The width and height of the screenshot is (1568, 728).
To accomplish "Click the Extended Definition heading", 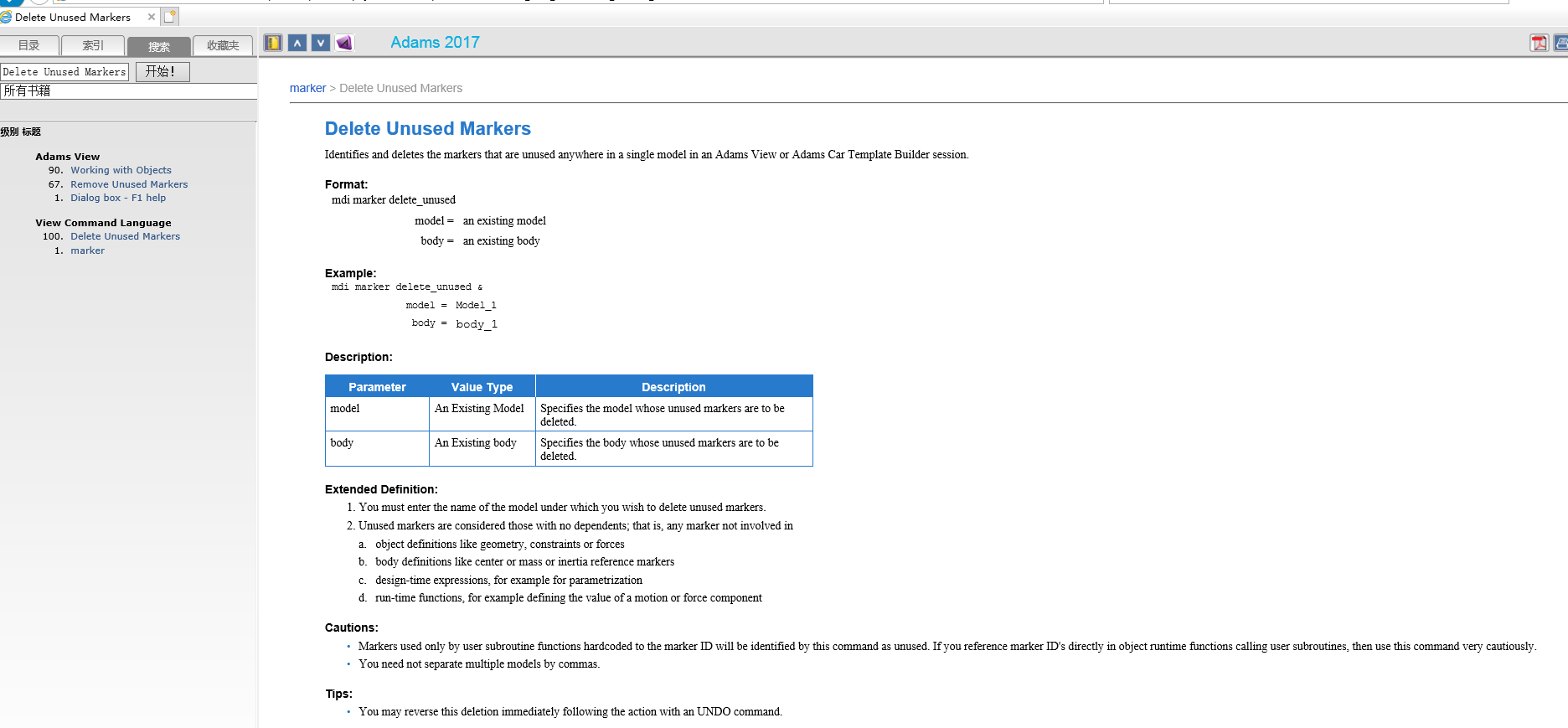I will click(x=381, y=489).
